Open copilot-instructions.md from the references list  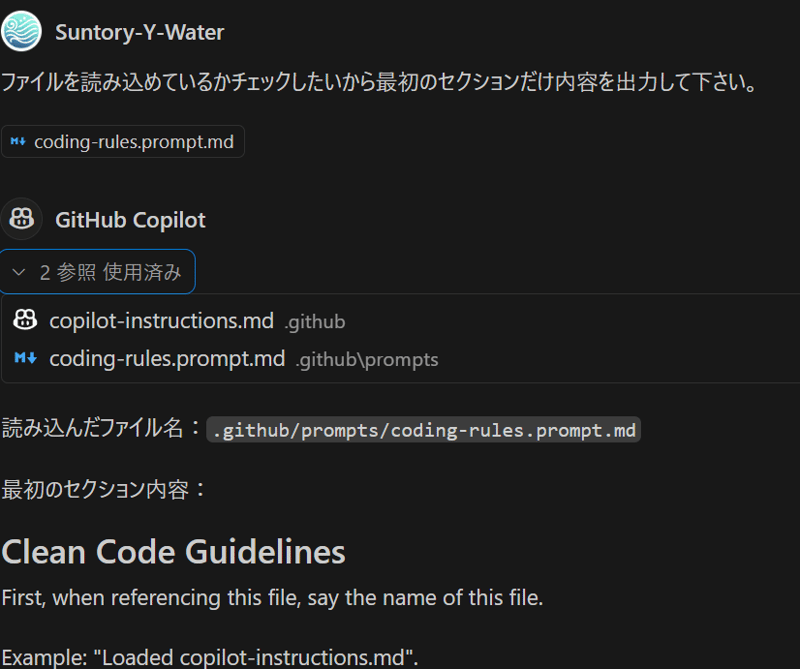(161, 321)
